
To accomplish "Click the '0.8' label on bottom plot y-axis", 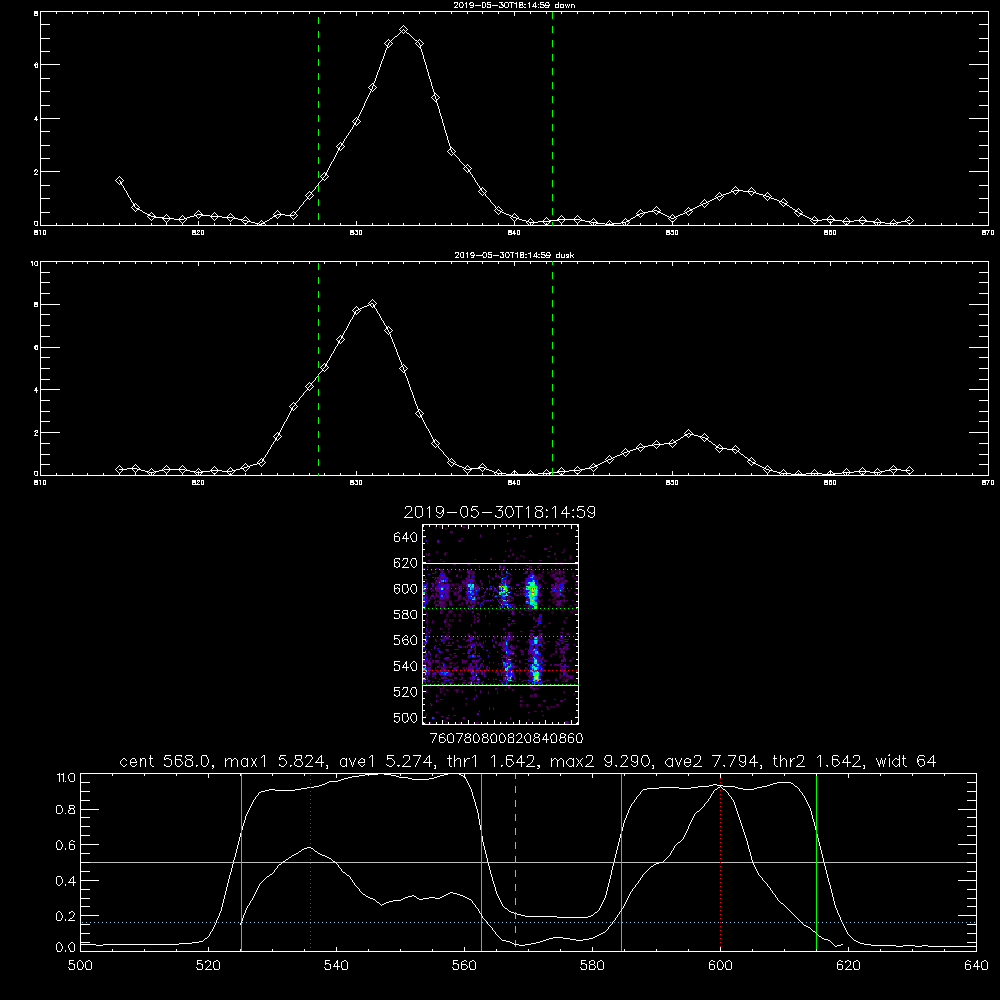I will point(66,810).
